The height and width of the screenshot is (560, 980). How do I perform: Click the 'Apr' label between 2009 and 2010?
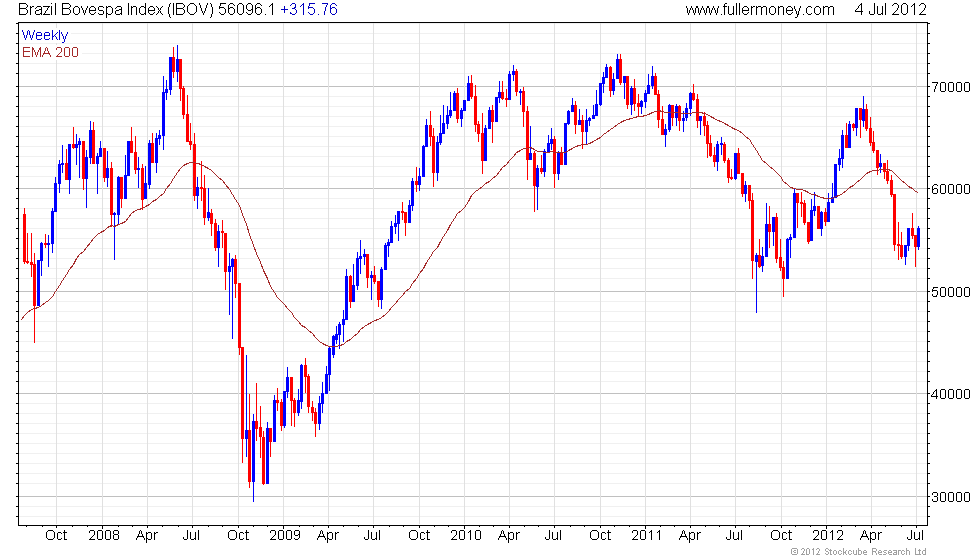point(328,536)
